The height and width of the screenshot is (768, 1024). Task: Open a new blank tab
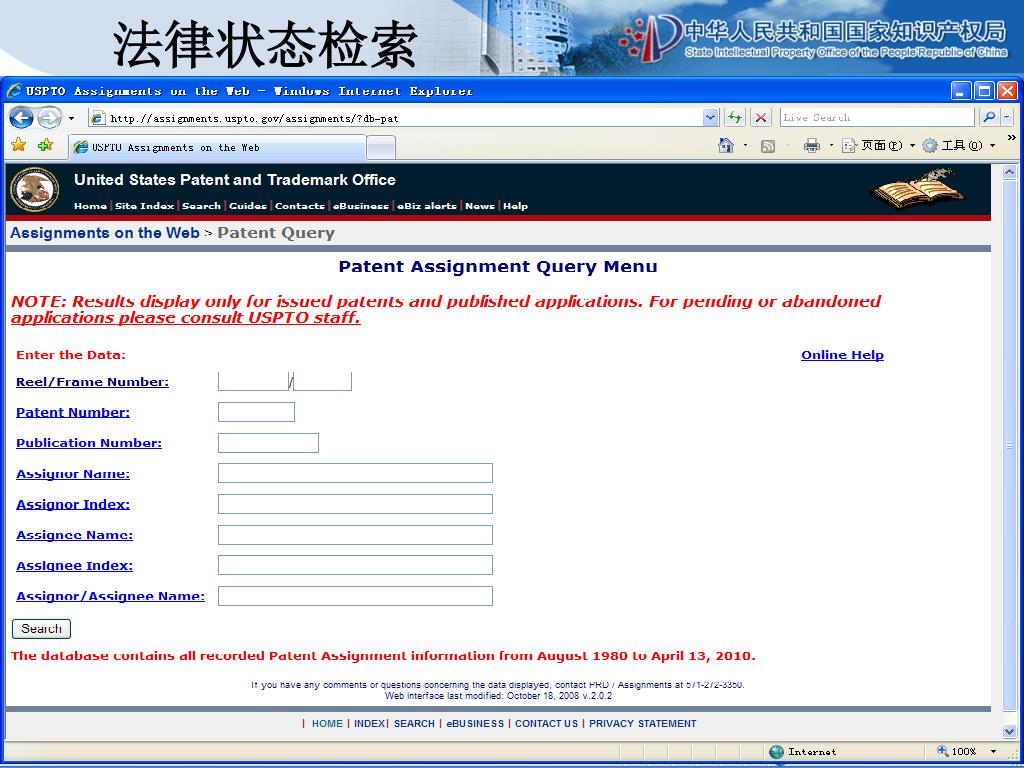pos(381,148)
